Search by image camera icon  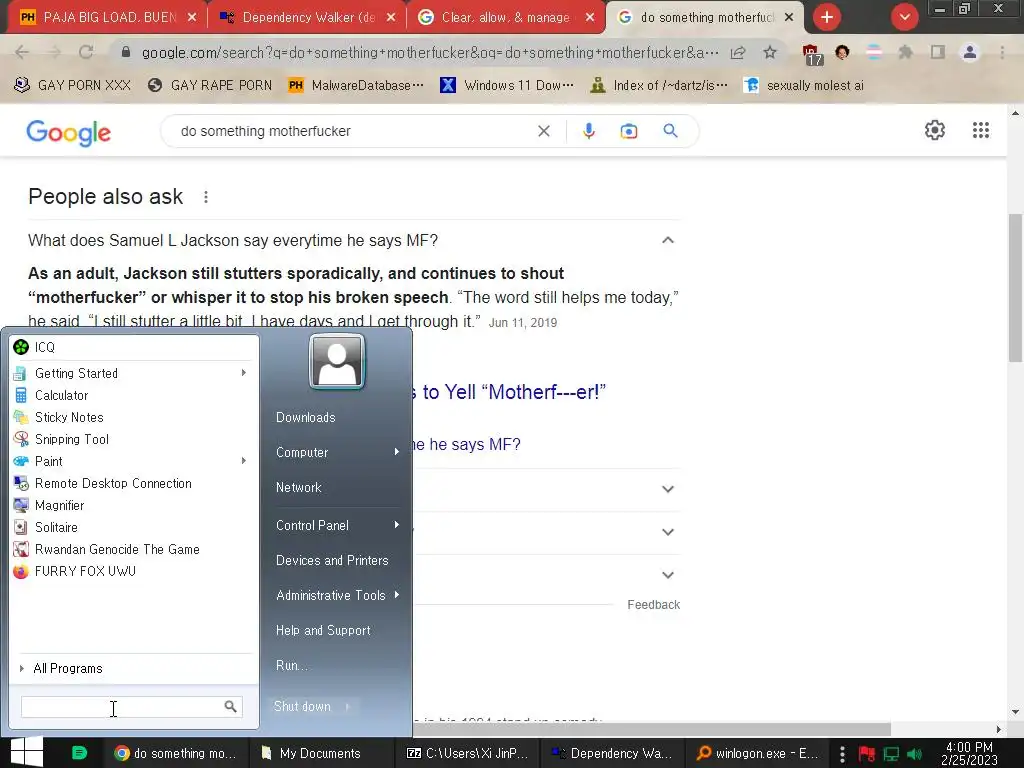(x=628, y=131)
